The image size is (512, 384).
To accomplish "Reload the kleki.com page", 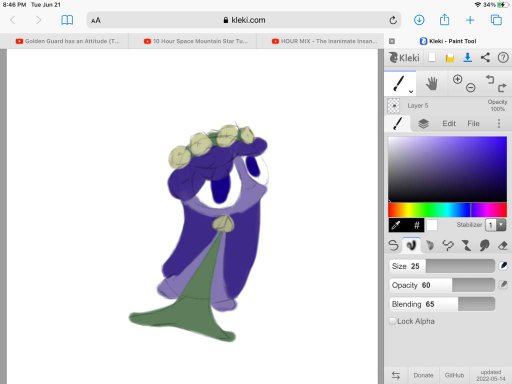I will click(393, 20).
